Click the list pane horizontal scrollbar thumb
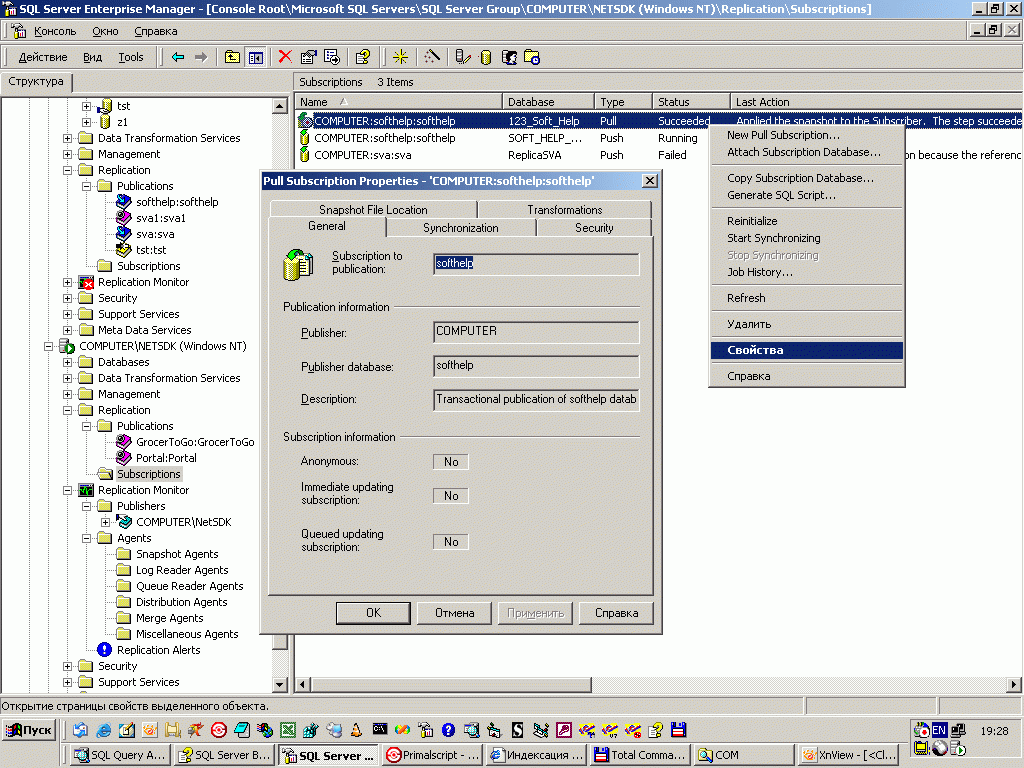The height and width of the screenshot is (768, 1024). tap(451, 684)
